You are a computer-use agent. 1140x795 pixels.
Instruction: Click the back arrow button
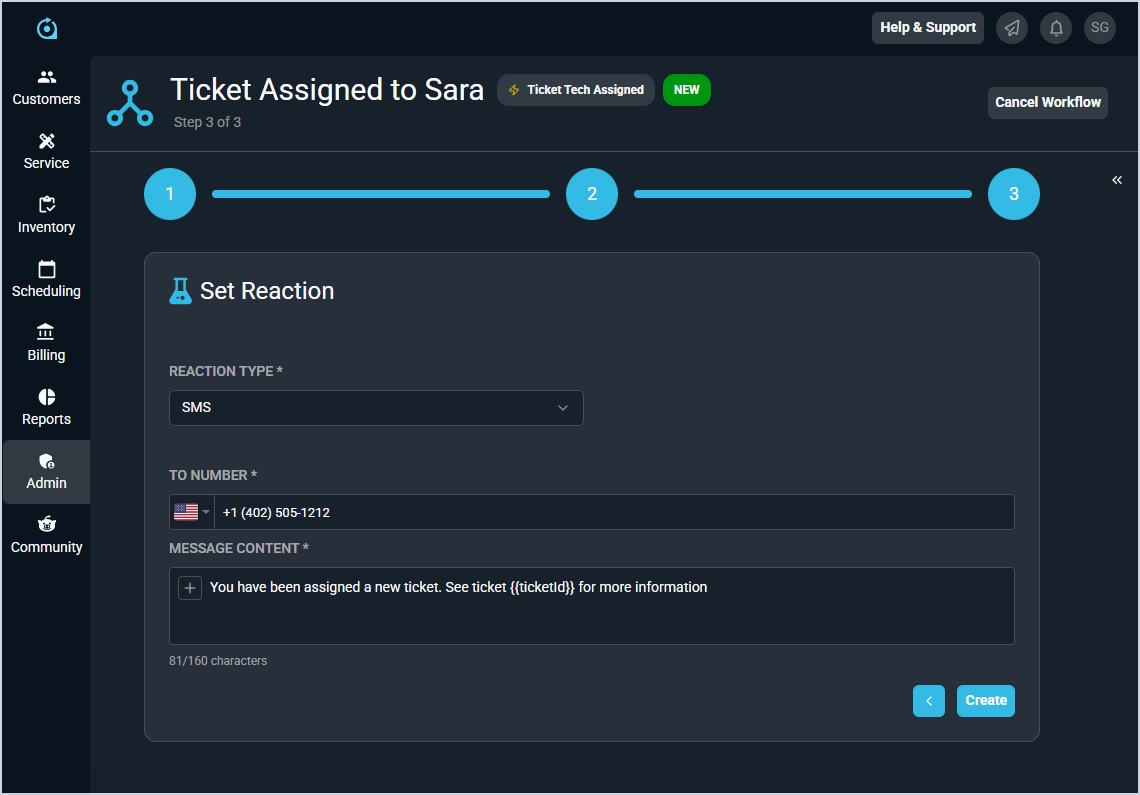(x=928, y=701)
